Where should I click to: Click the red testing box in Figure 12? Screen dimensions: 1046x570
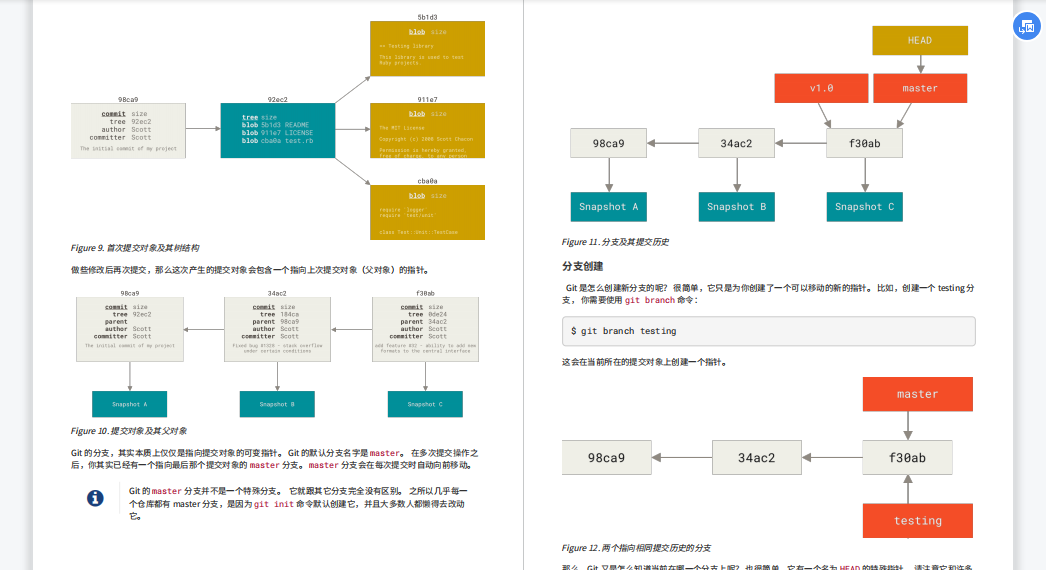coord(917,521)
